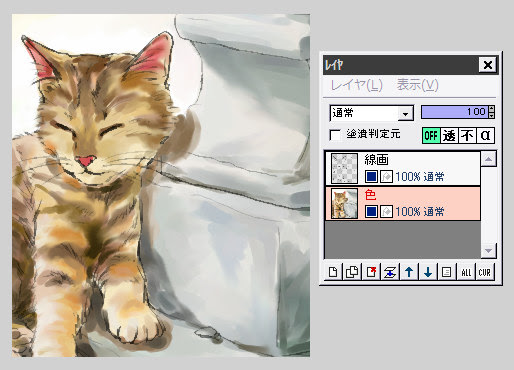514x370 pixels.
Task: Click the 100% 通常 text on 色 layer
Action: [420, 212]
